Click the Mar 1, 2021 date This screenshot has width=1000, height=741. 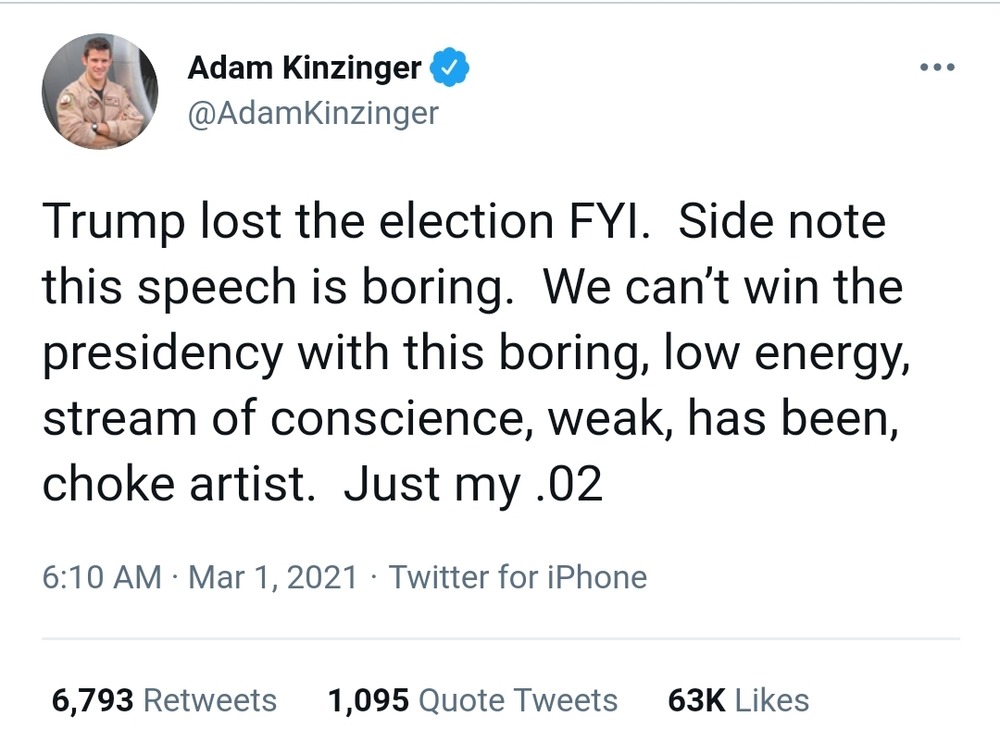pyautogui.click(x=272, y=577)
